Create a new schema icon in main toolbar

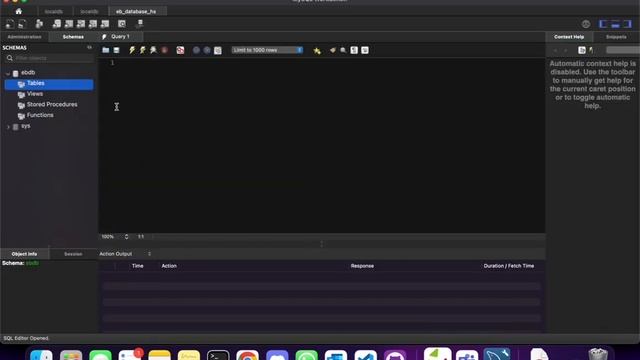57,24
